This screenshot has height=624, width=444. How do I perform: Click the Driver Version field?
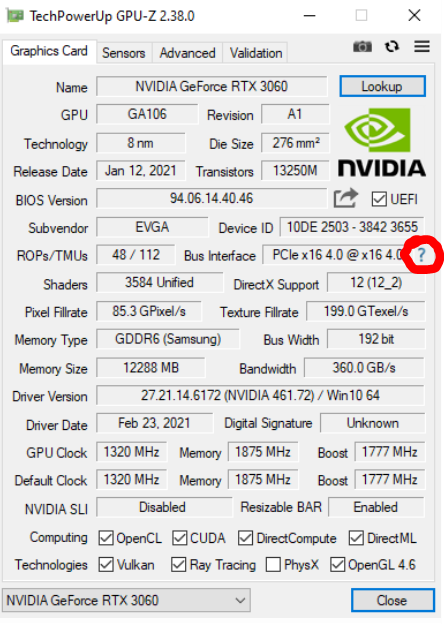click(260, 395)
